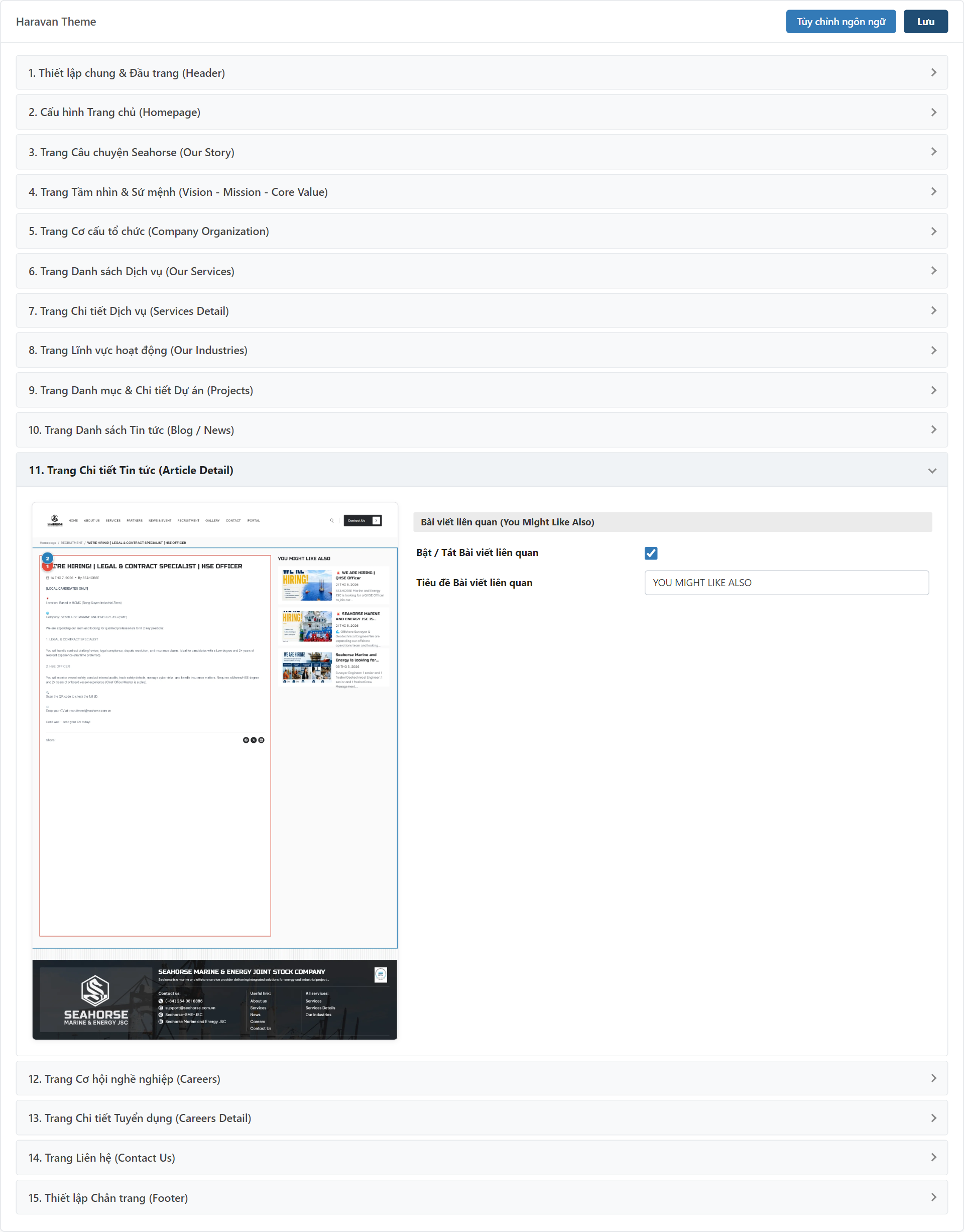Click the Seahorse footer logo in preview
Image resolution: width=964 pixels, height=1232 pixels.
(x=95, y=999)
